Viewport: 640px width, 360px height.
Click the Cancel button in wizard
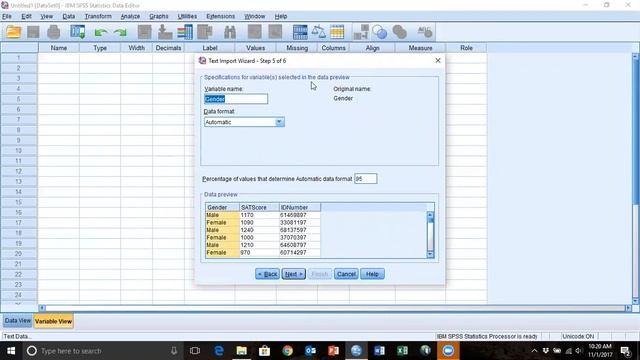346,274
